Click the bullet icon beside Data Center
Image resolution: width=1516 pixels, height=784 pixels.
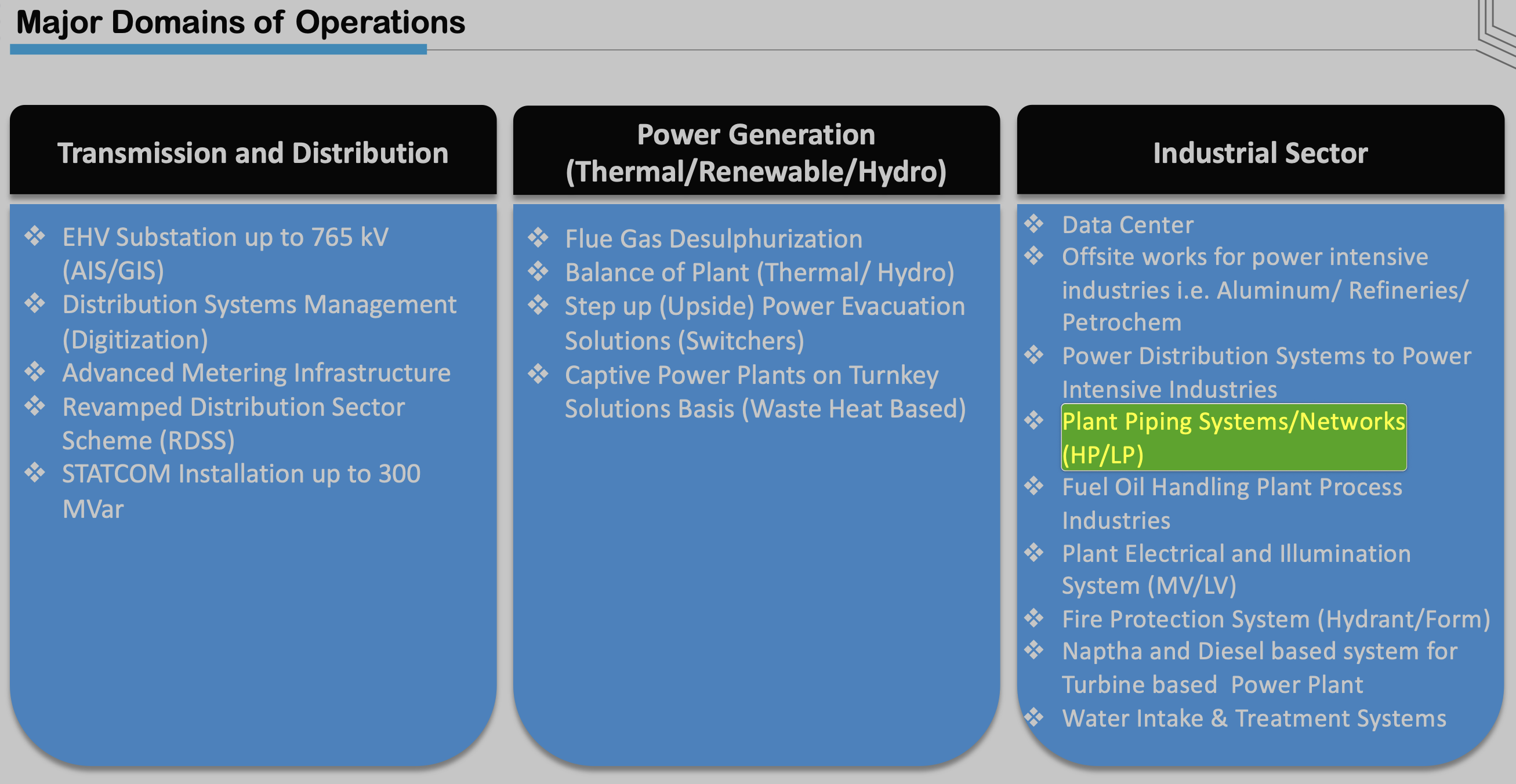[x=1033, y=224]
